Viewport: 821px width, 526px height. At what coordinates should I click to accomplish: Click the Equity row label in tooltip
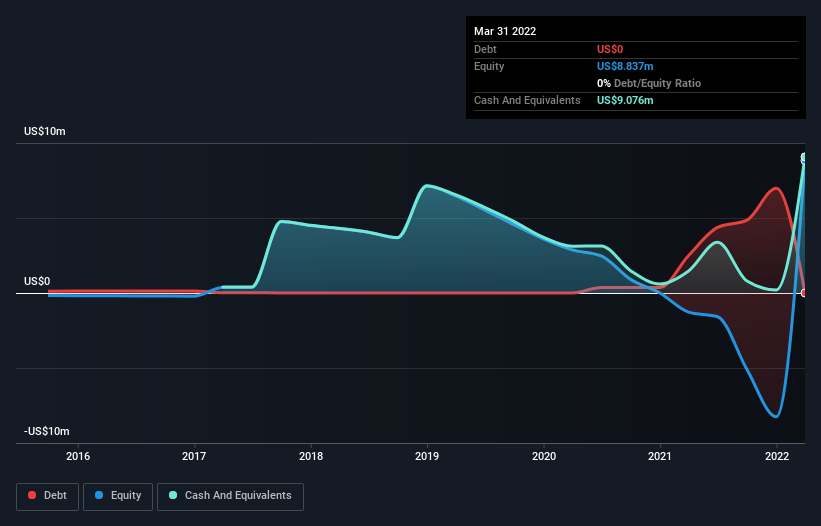pyautogui.click(x=489, y=66)
